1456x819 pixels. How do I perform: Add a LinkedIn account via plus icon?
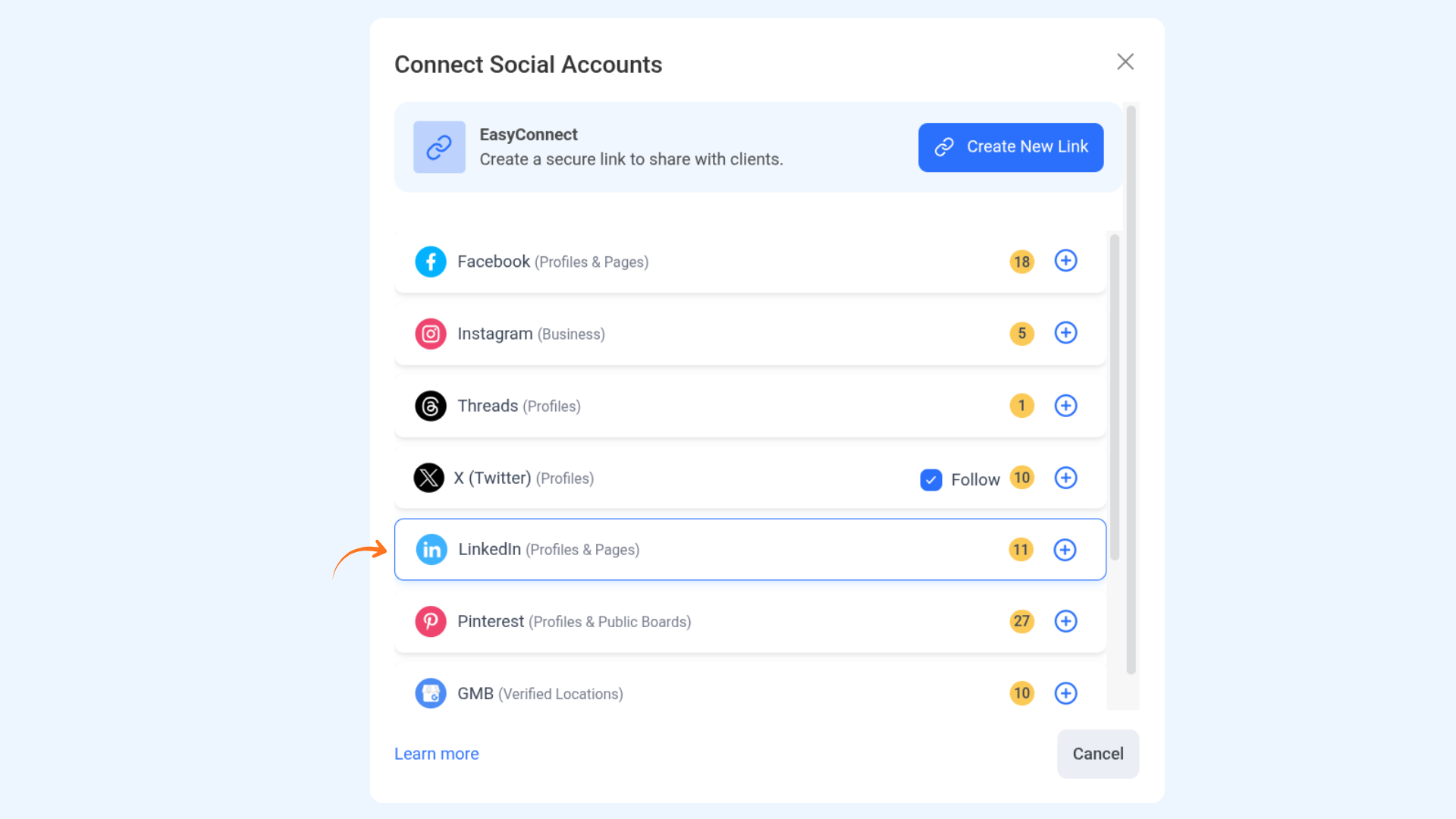(x=1065, y=550)
